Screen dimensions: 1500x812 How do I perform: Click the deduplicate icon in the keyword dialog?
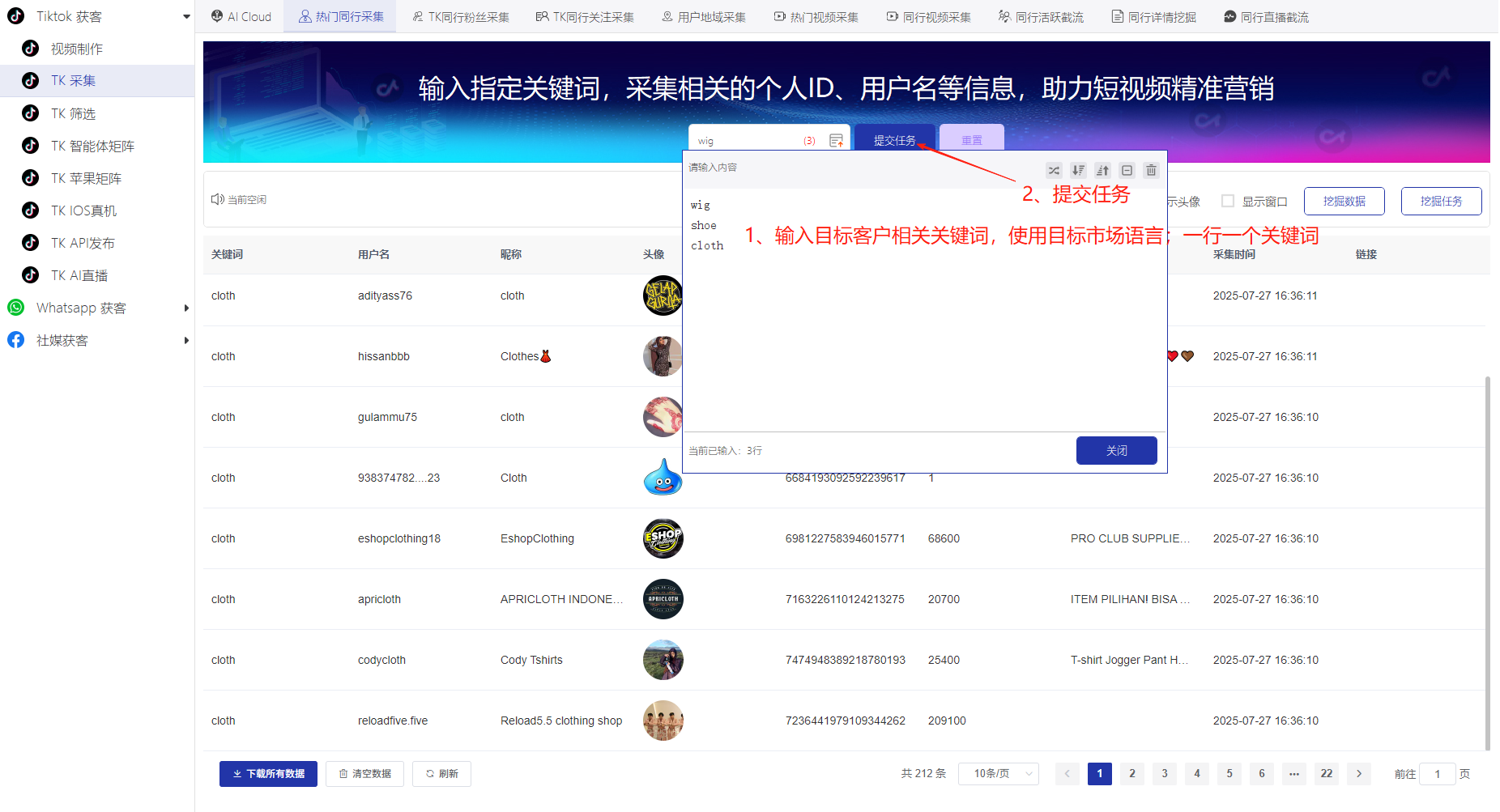point(1127,170)
